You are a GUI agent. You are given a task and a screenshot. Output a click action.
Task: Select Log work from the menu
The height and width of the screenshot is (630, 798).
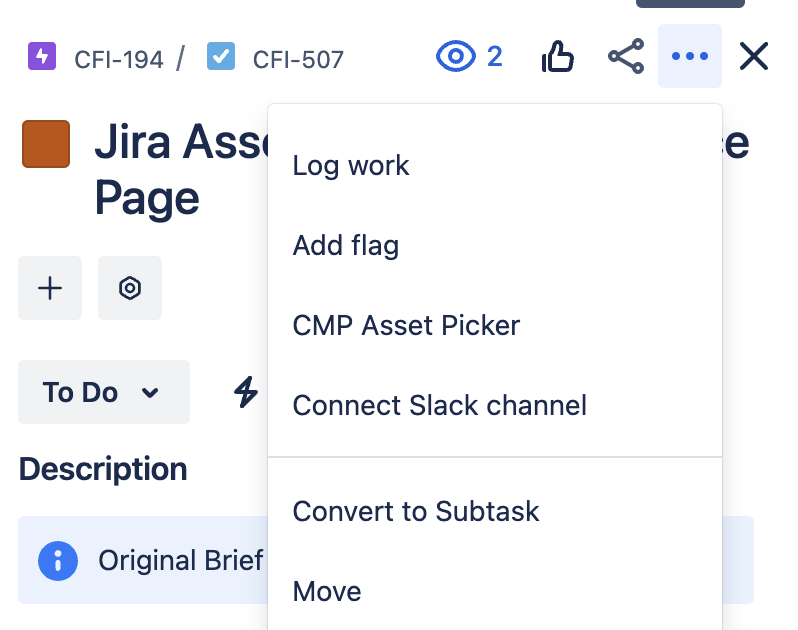(x=495, y=166)
